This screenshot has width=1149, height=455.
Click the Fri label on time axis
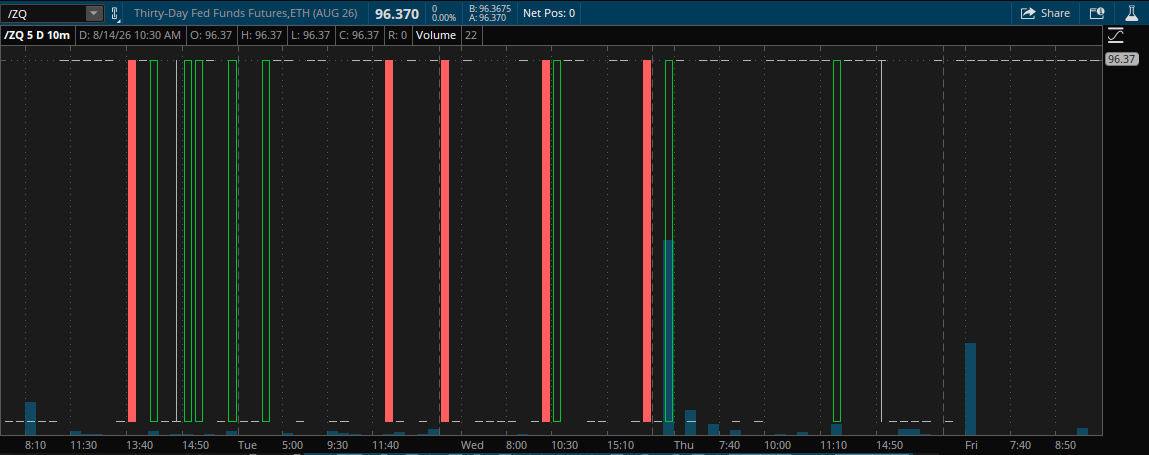pos(972,445)
